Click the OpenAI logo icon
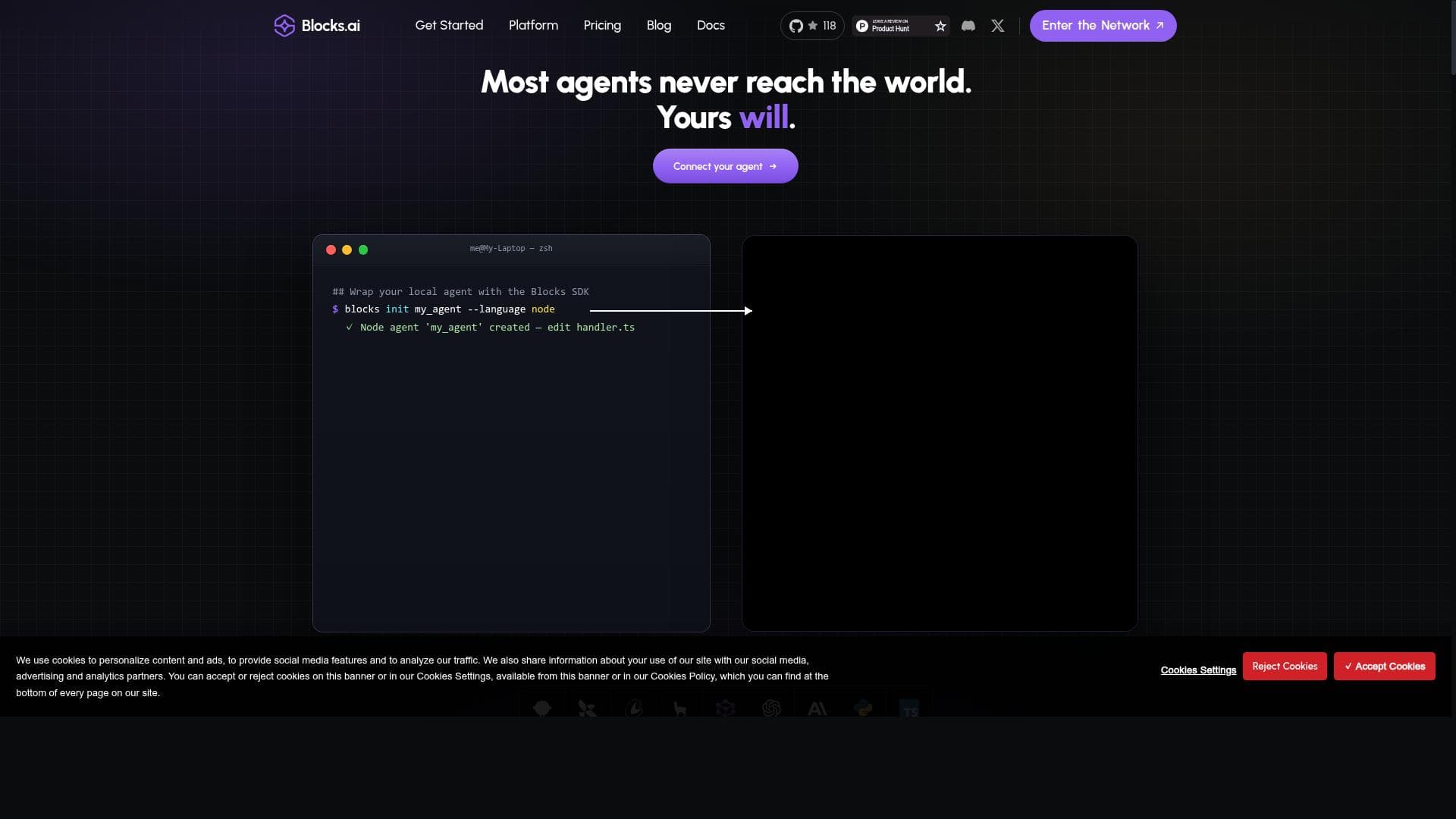Viewport: 1456px width, 819px height. 771,708
